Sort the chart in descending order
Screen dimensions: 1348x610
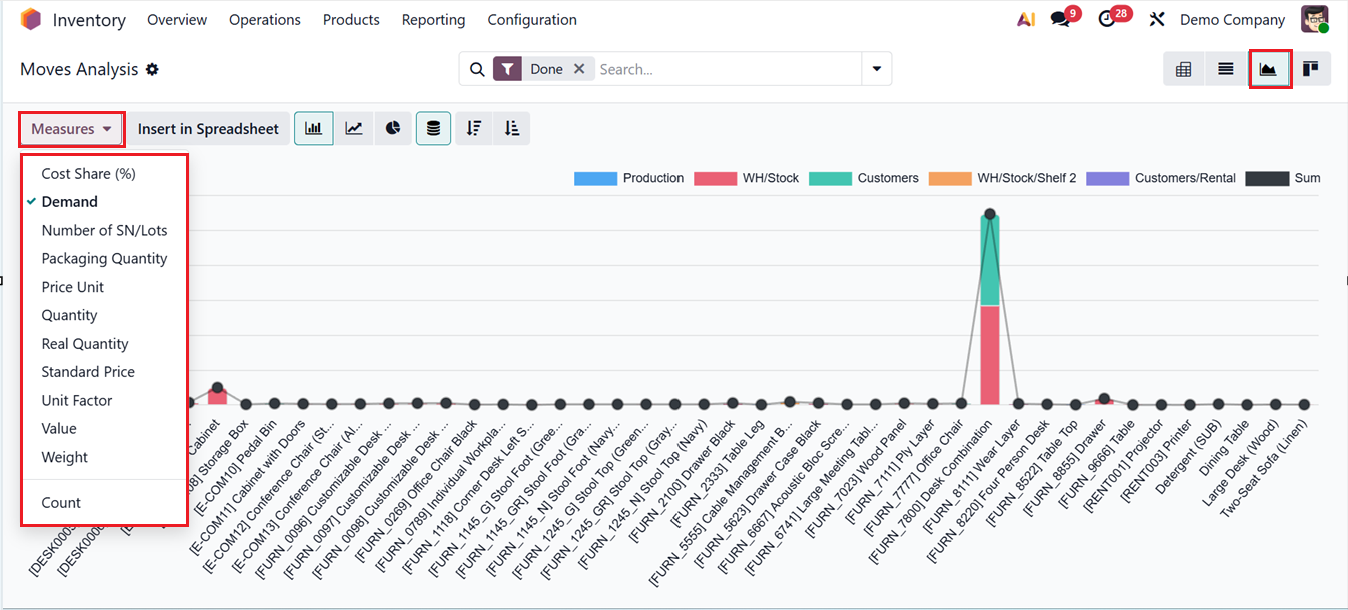pos(473,128)
